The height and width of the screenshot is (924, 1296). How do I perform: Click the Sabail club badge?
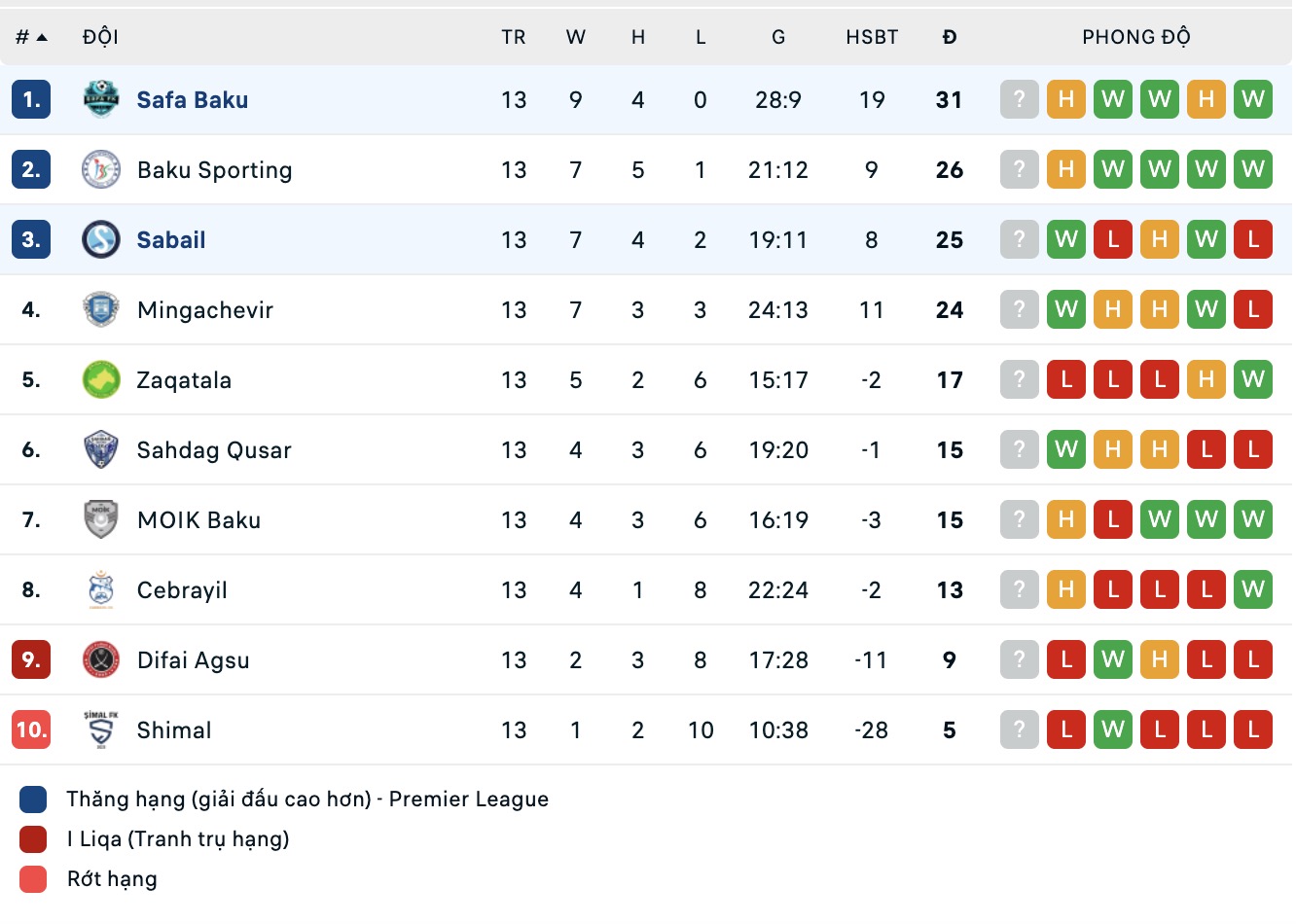click(x=100, y=238)
